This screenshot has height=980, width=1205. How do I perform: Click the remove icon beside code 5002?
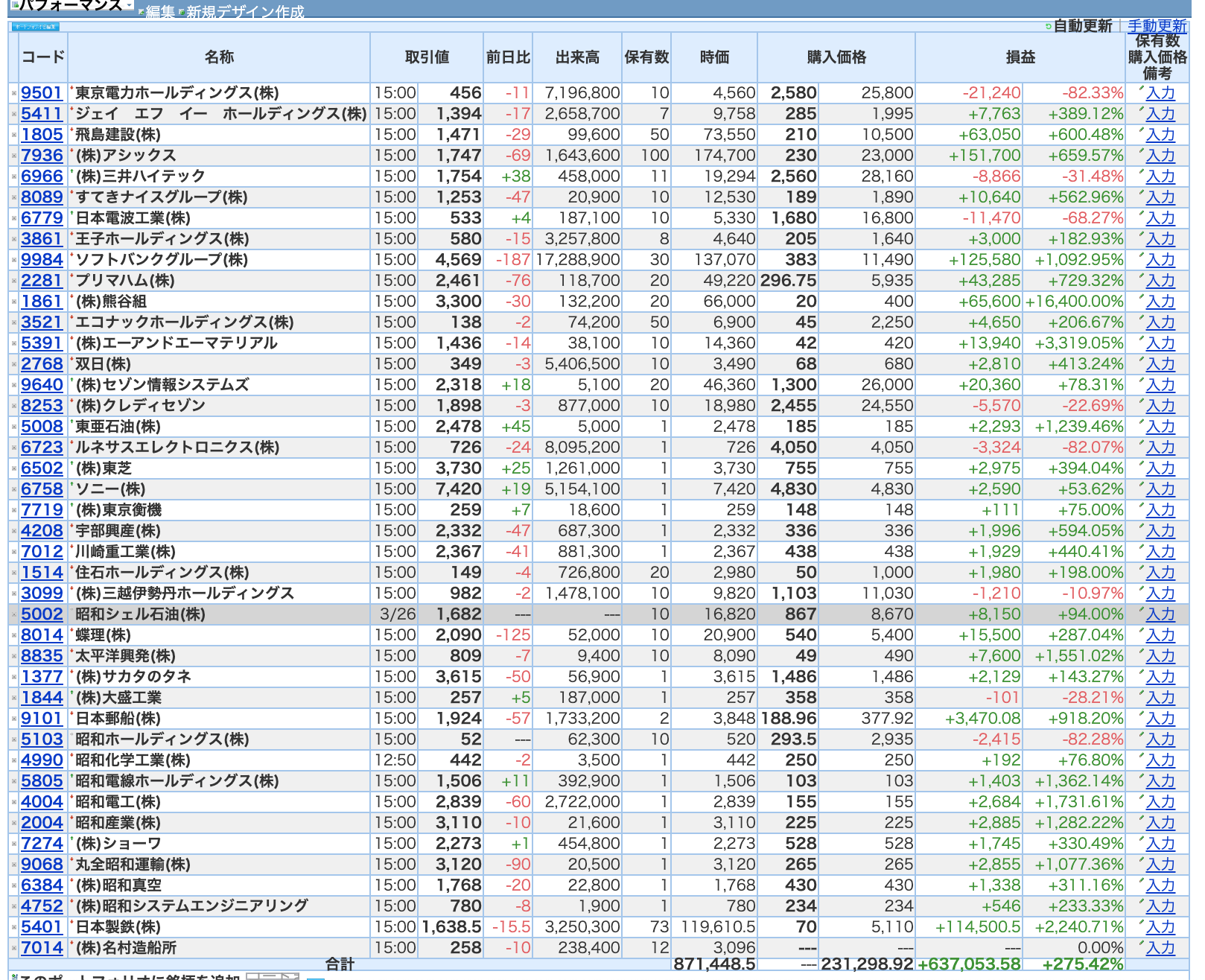[13, 614]
